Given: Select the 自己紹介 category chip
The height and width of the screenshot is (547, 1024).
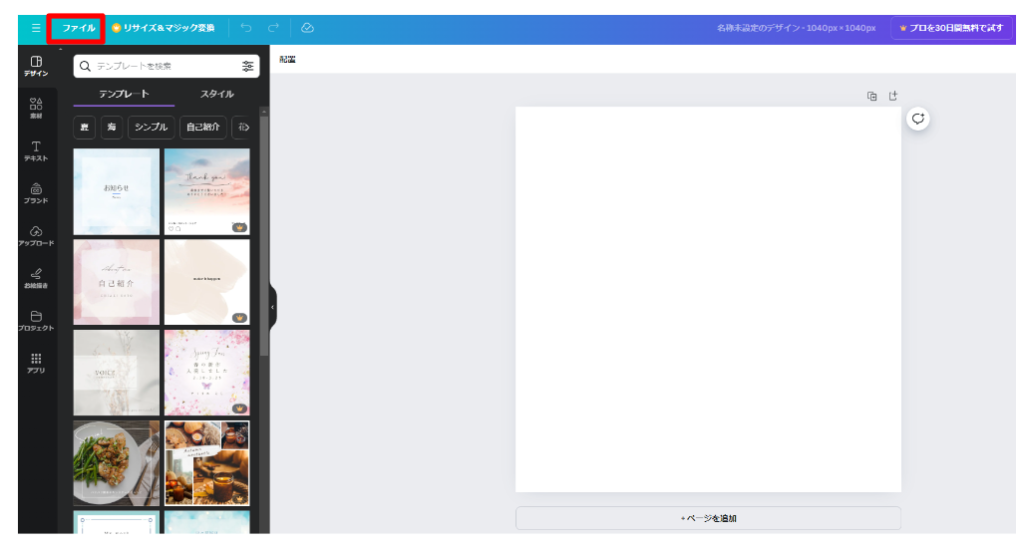Looking at the screenshot, I should tap(203, 127).
